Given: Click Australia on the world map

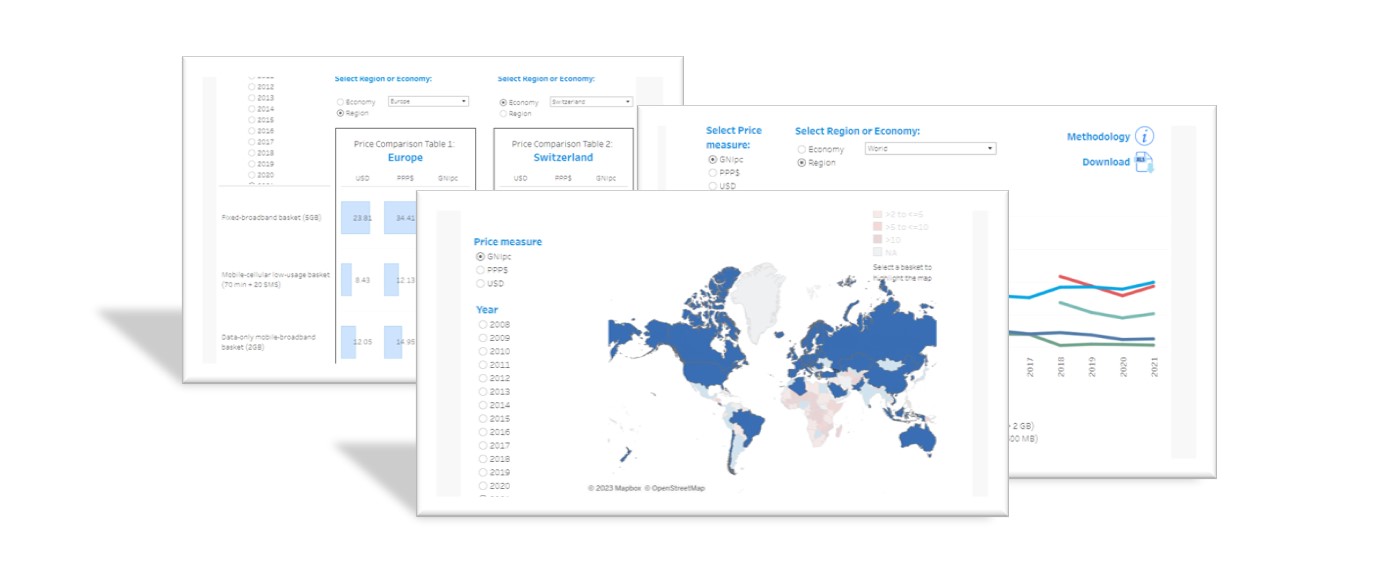Looking at the screenshot, I should (917, 436).
